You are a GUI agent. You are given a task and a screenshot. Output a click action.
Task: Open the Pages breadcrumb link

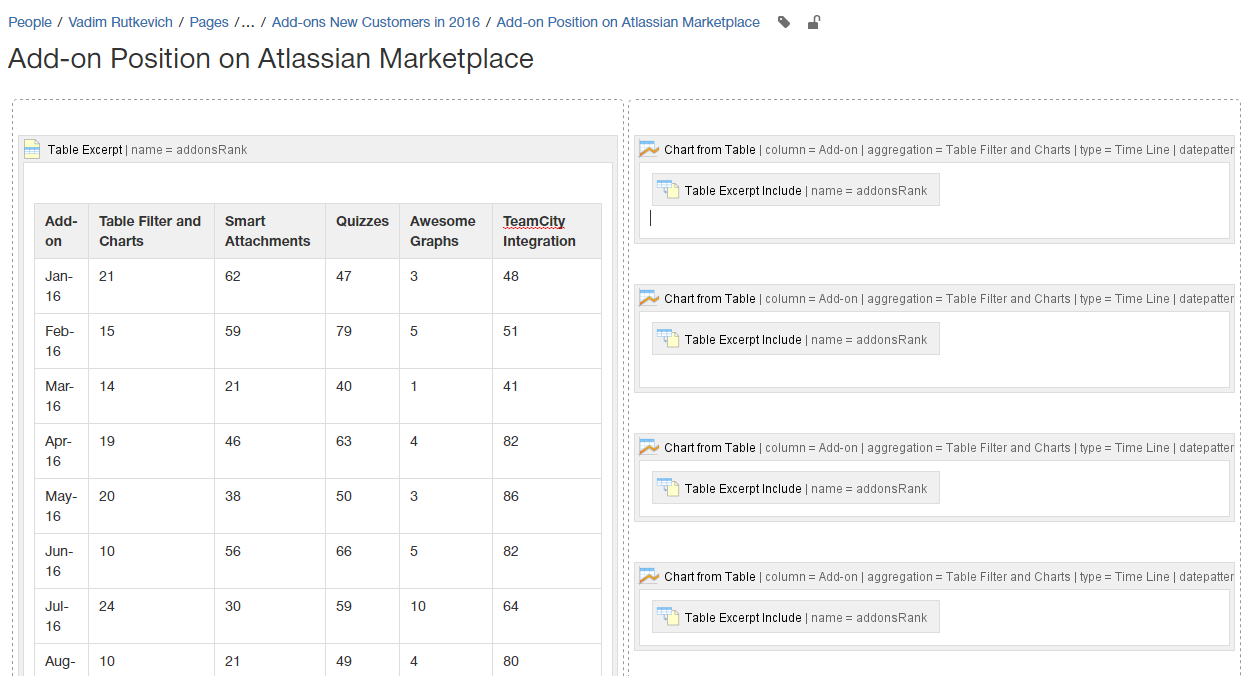209,21
